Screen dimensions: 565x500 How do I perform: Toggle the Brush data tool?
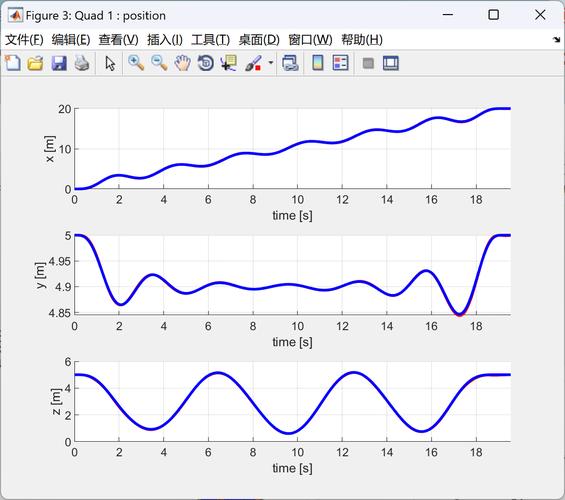click(253, 63)
